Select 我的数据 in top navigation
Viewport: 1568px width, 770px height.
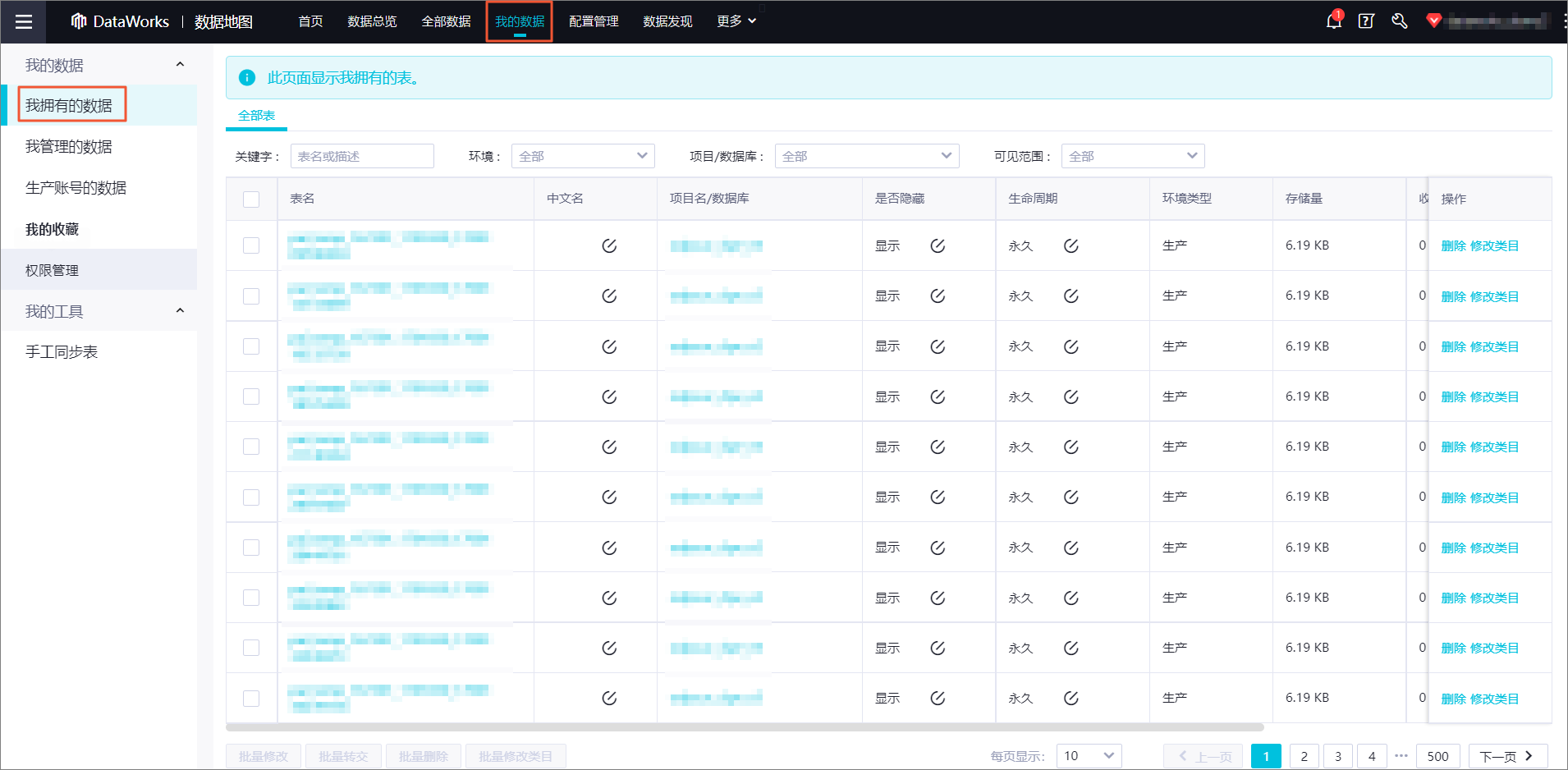tap(520, 21)
